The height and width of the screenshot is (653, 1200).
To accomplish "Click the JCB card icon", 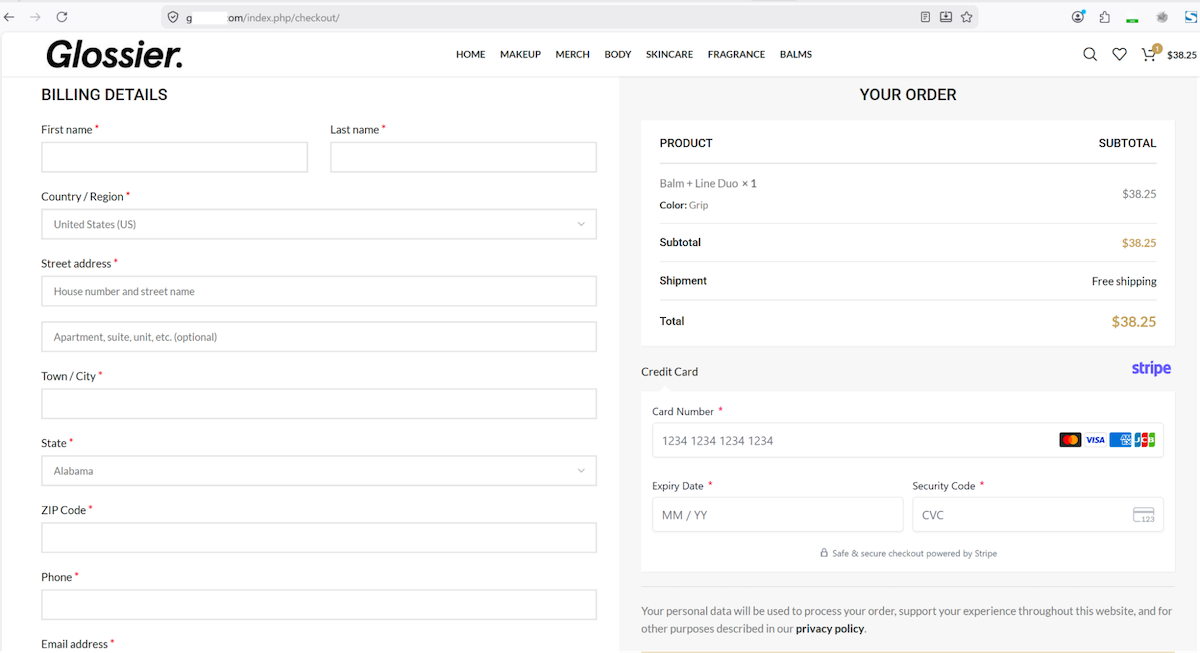I will pyautogui.click(x=1145, y=440).
